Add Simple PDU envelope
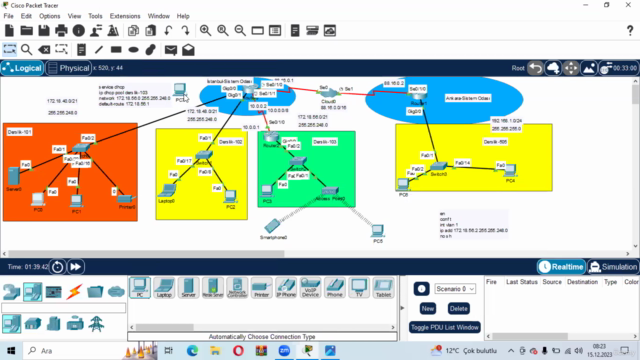640x360 pixels. click(171, 50)
